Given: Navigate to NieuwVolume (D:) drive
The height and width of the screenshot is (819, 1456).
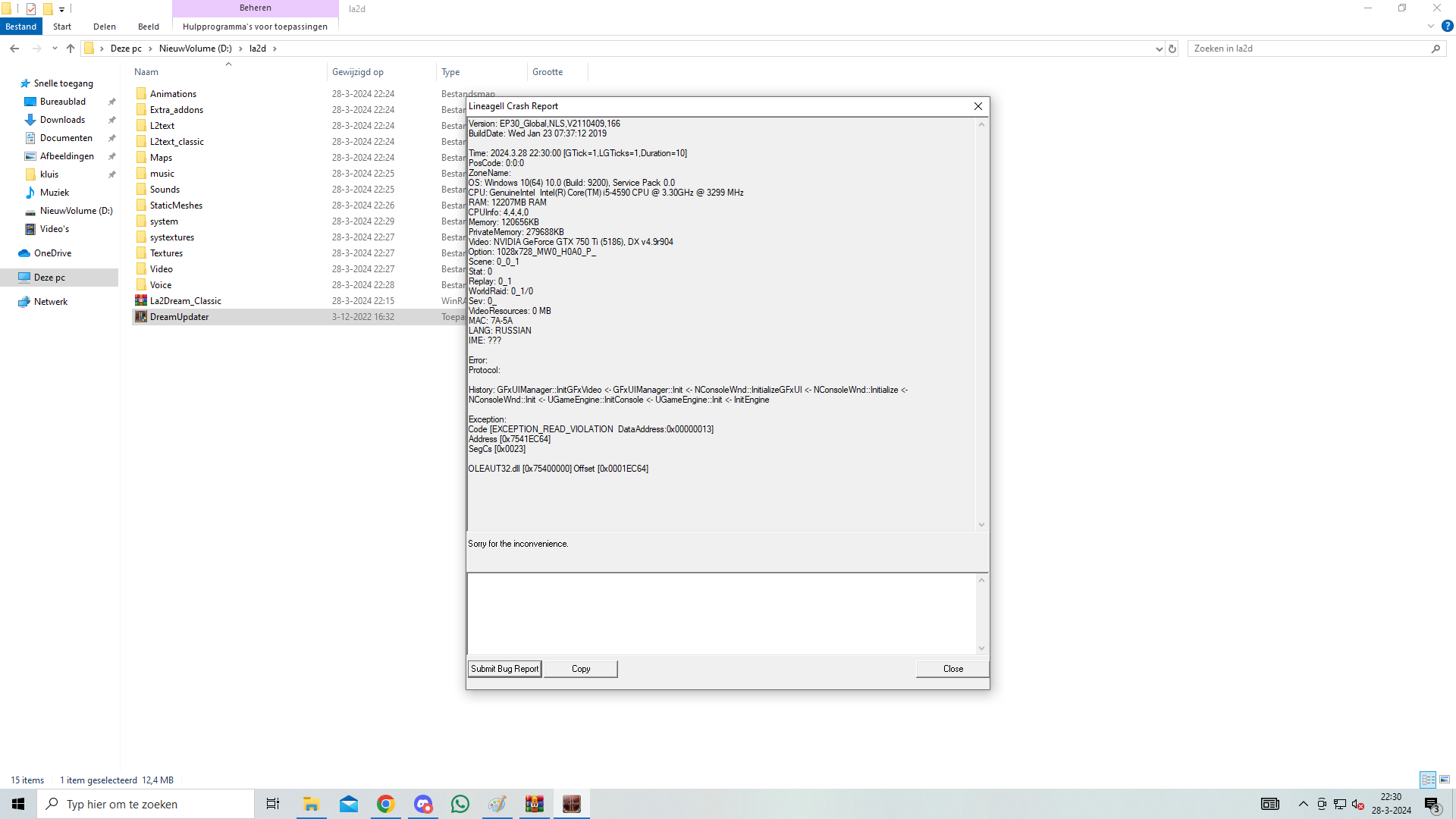Looking at the screenshot, I should (75, 210).
